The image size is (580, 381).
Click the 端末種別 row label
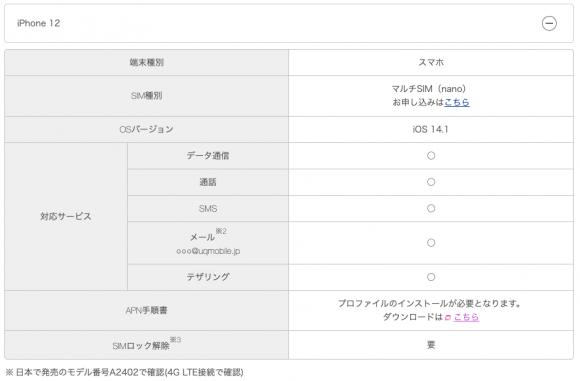coord(146,63)
